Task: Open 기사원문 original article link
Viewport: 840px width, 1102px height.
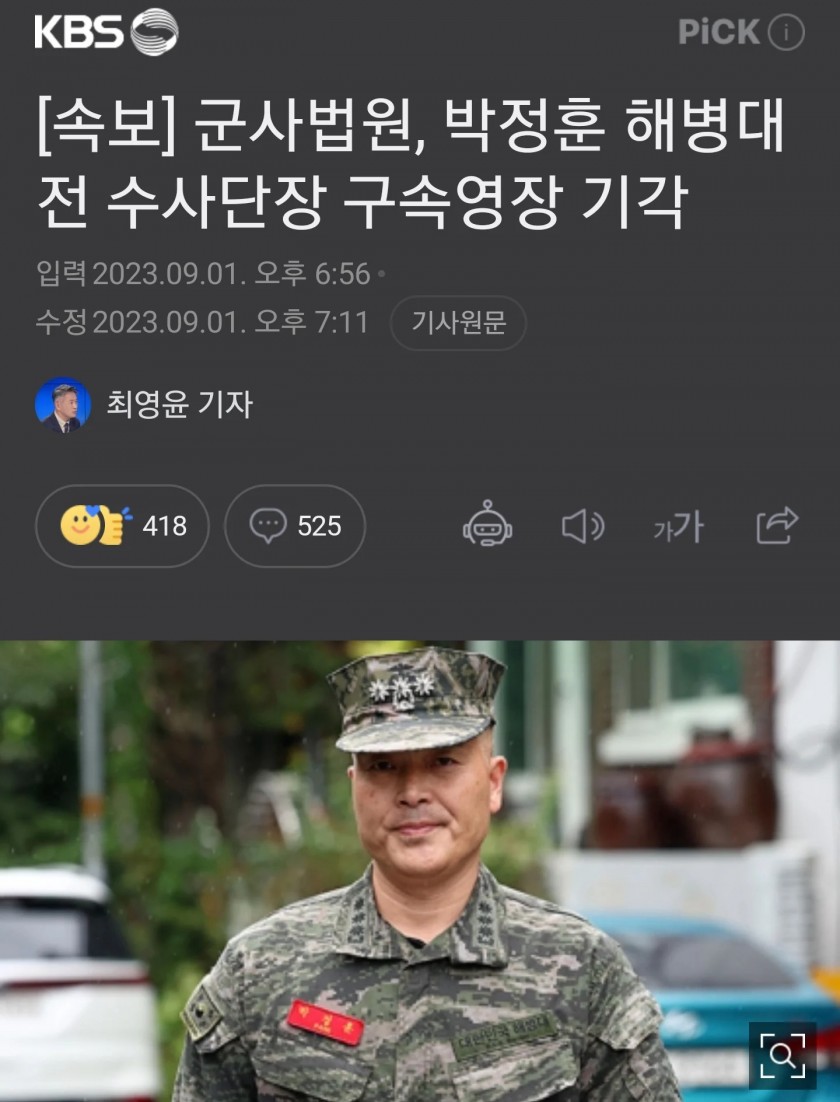Action: [458, 323]
